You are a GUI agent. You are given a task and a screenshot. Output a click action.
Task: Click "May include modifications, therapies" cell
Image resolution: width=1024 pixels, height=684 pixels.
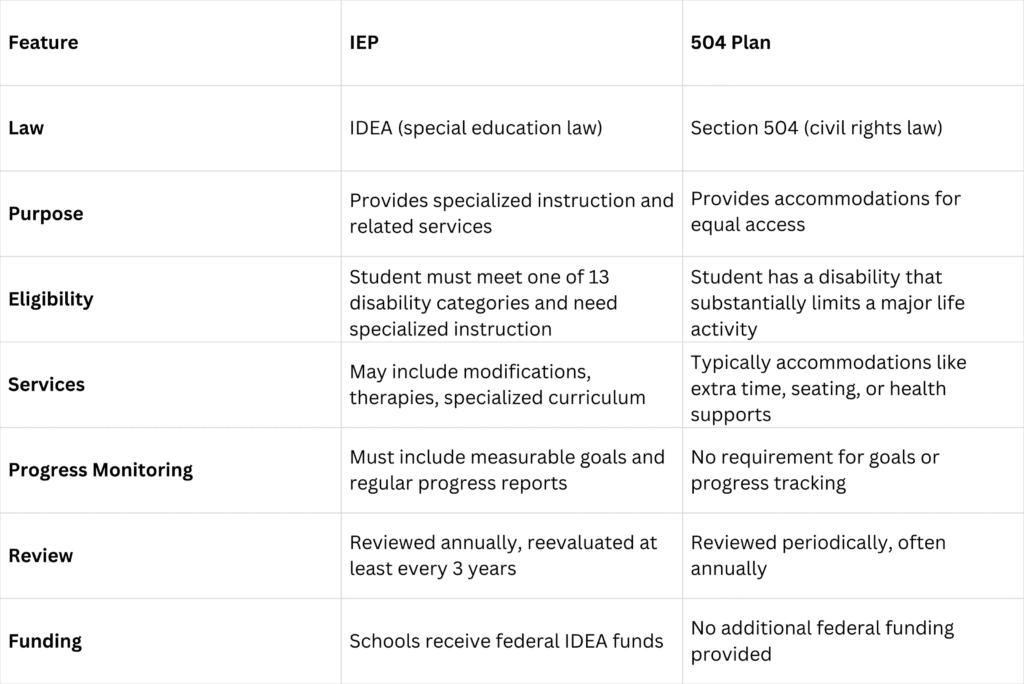coord(497,384)
